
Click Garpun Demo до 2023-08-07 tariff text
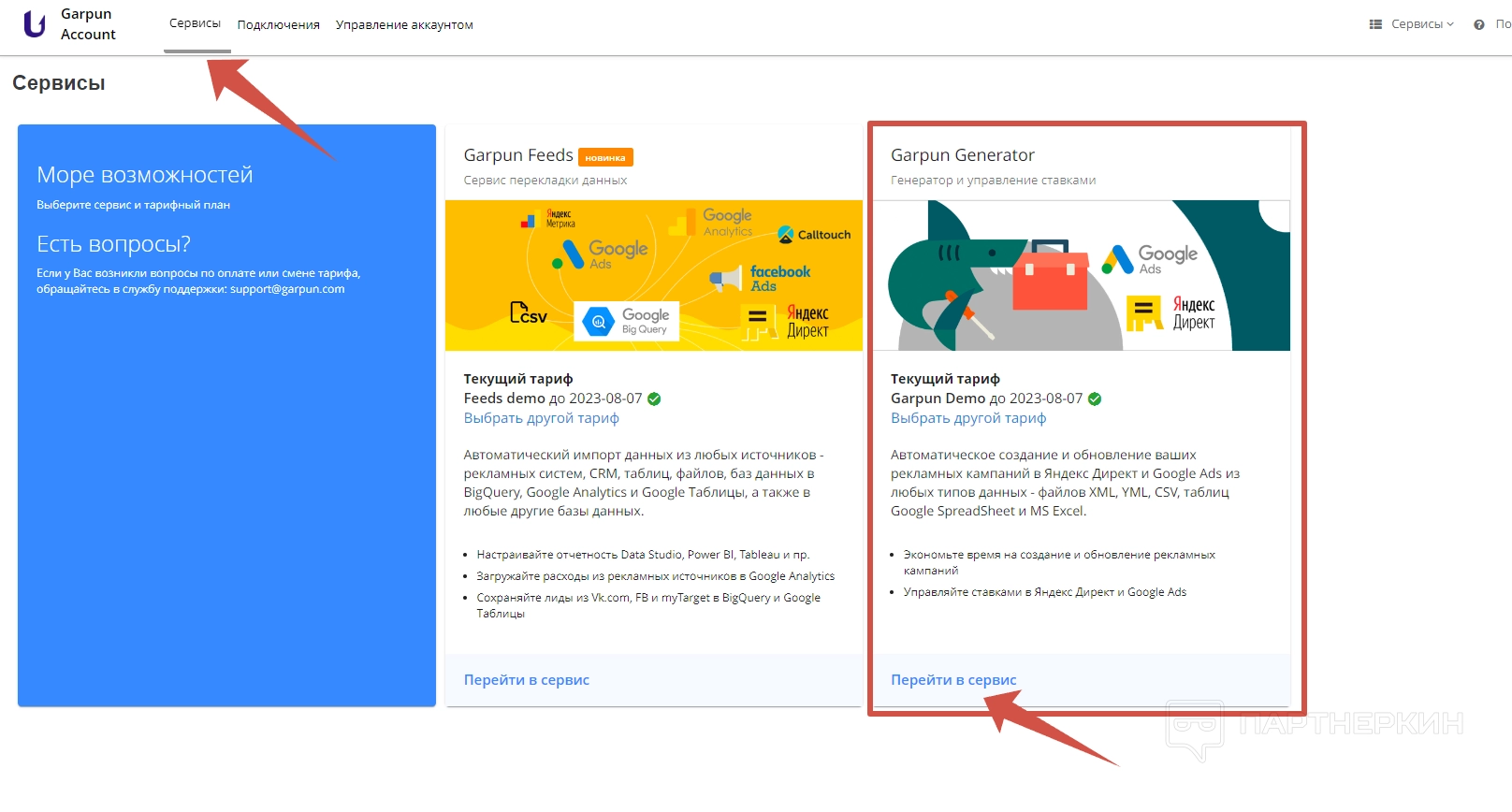986,399
